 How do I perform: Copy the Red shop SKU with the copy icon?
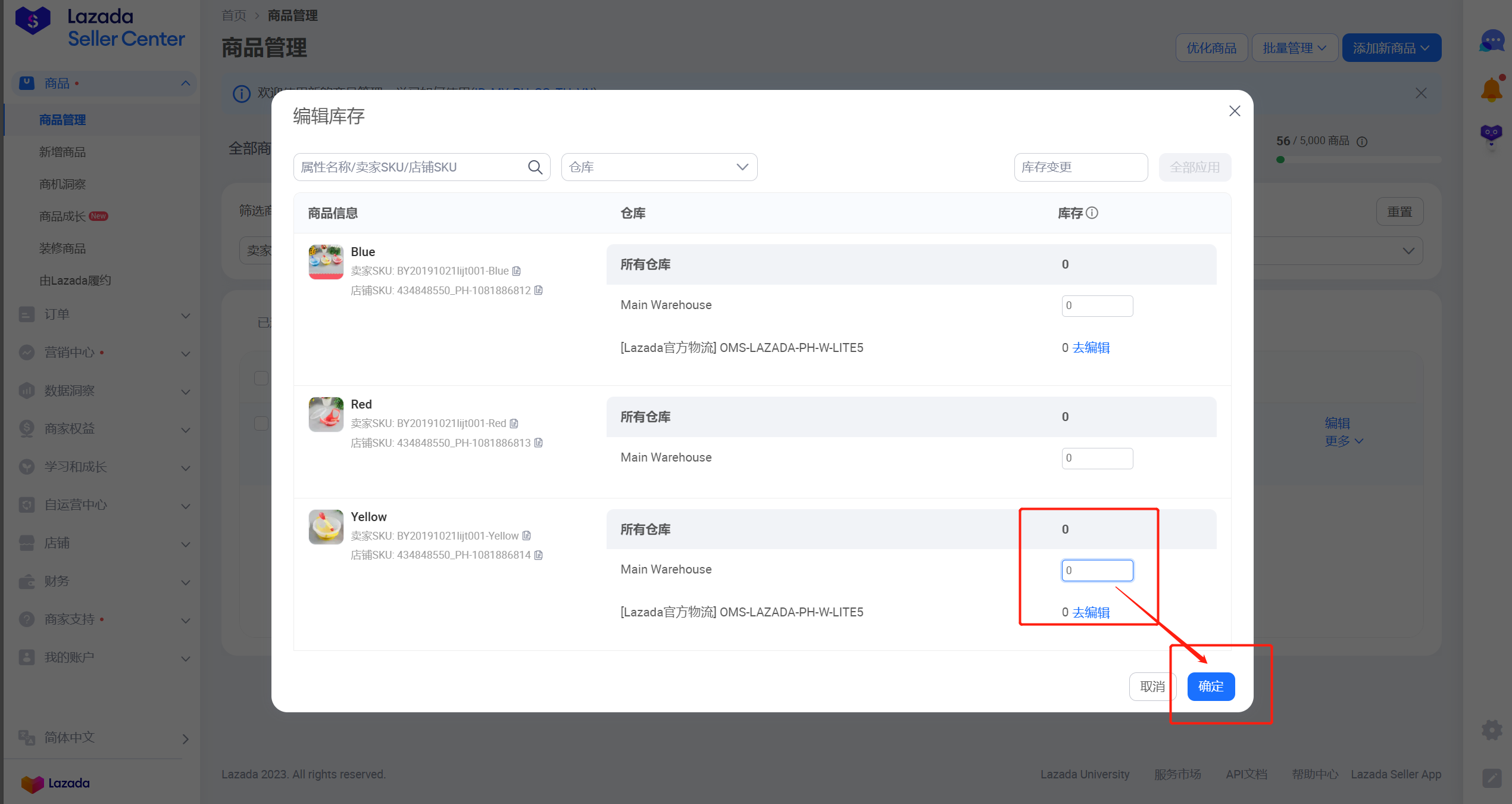point(538,442)
